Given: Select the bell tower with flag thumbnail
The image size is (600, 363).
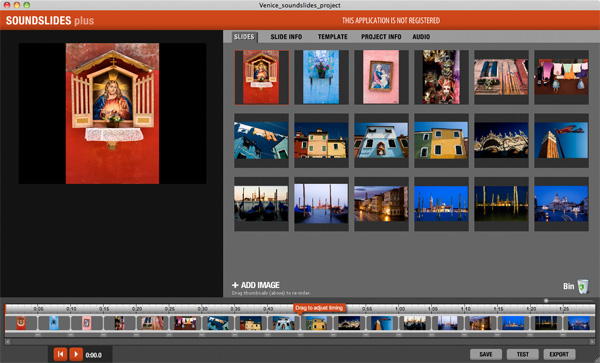Looking at the screenshot, I should pyautogui.click(x=561, y=140).
